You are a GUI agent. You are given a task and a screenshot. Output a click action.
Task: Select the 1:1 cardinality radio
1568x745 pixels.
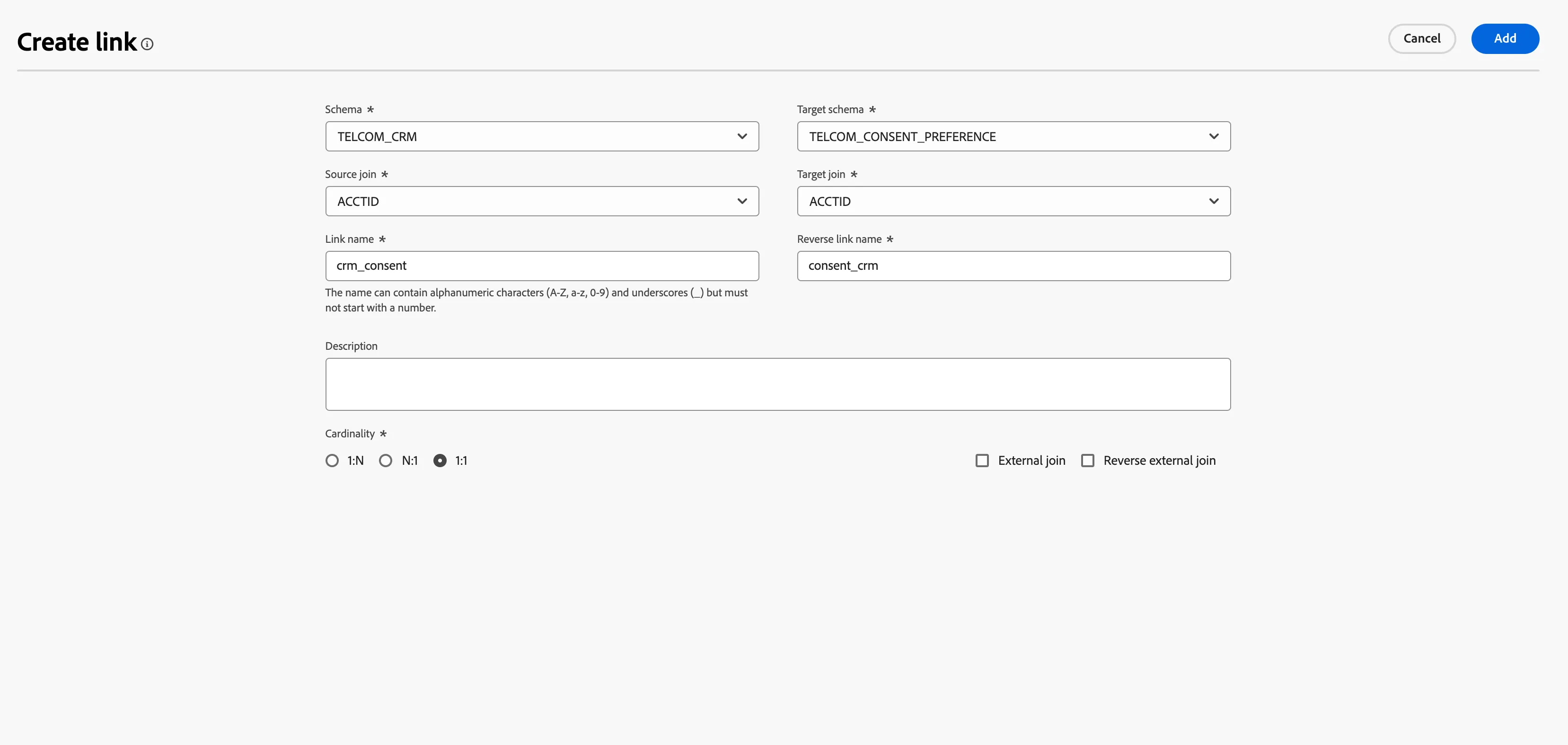440,461
